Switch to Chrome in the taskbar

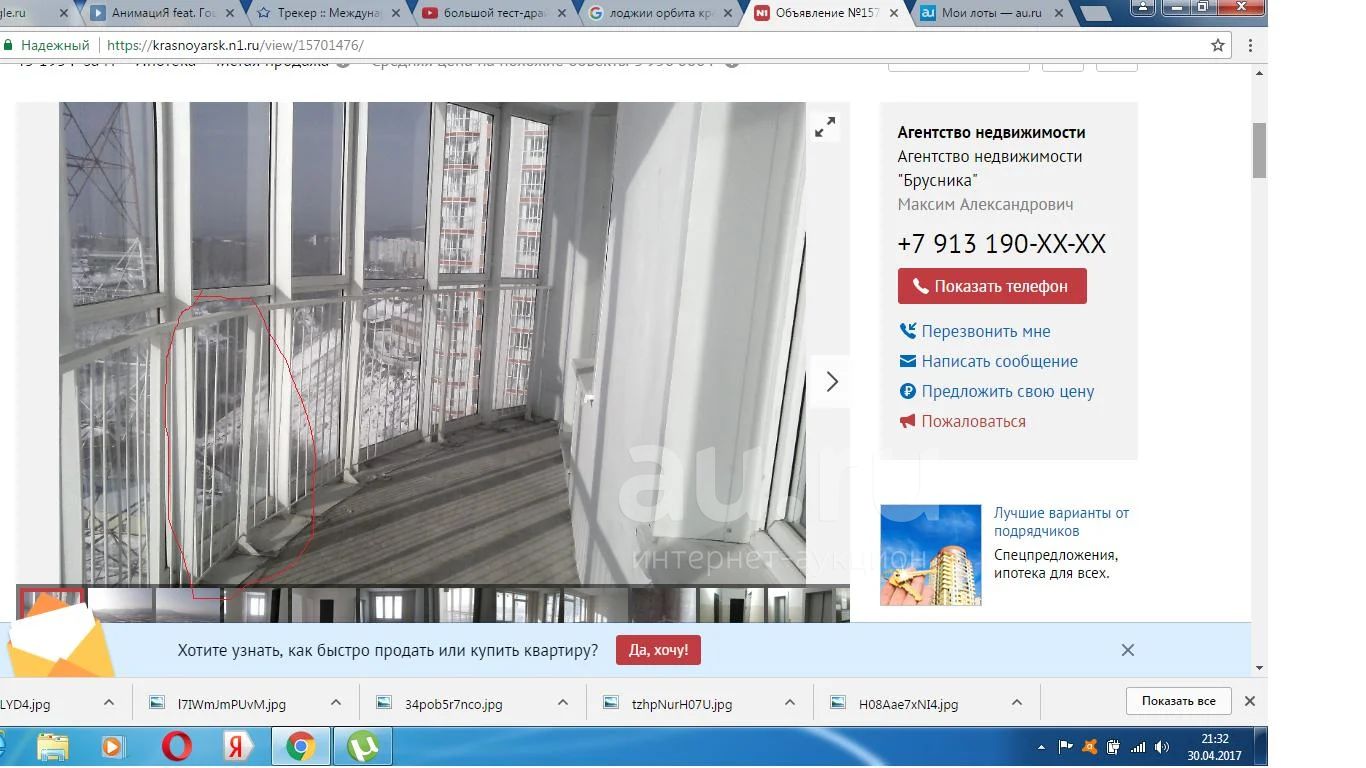(x=300, y=746)
